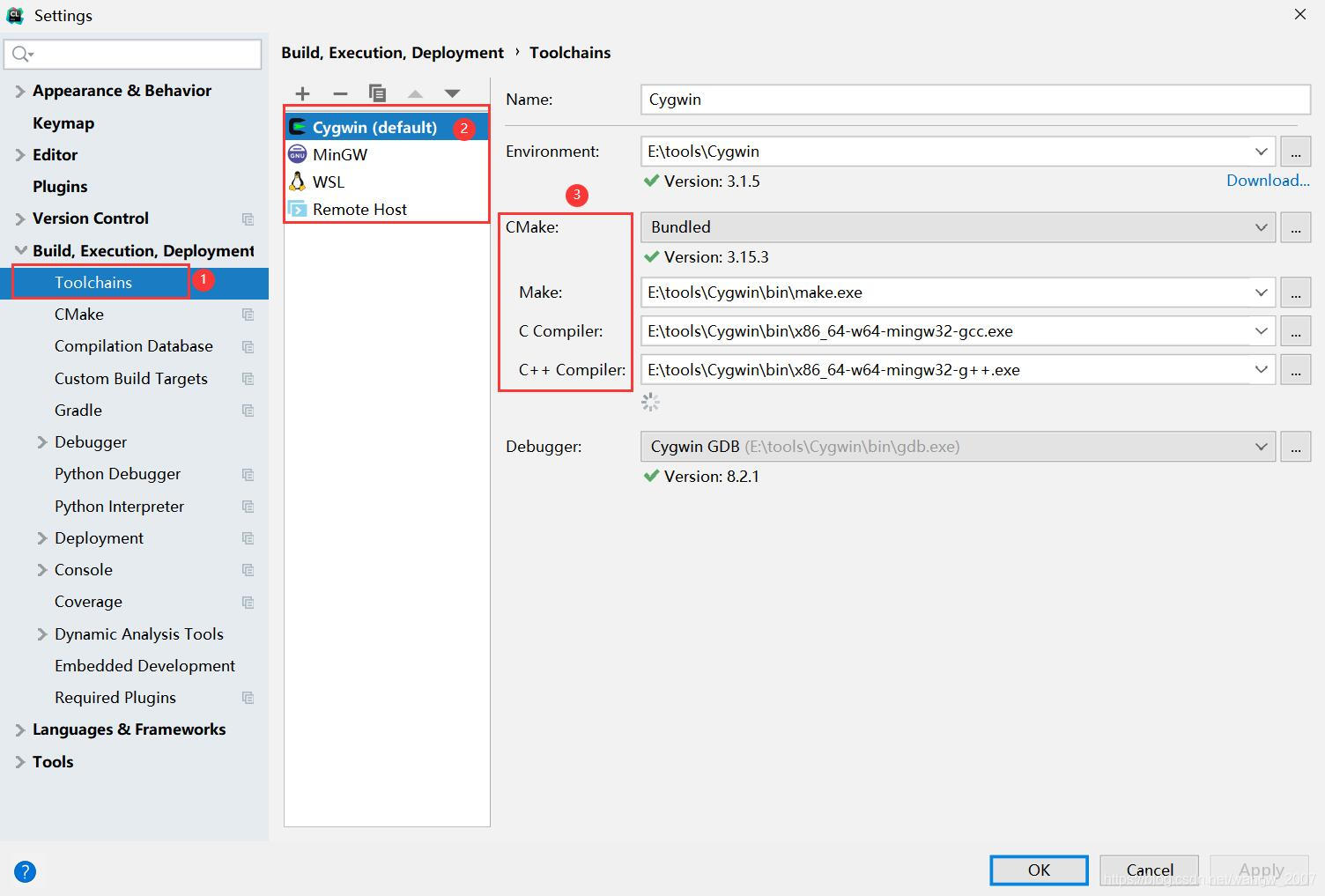Edit the toolchain Name field
Screen dimensions: 1325x896
(x=975, y=100)
